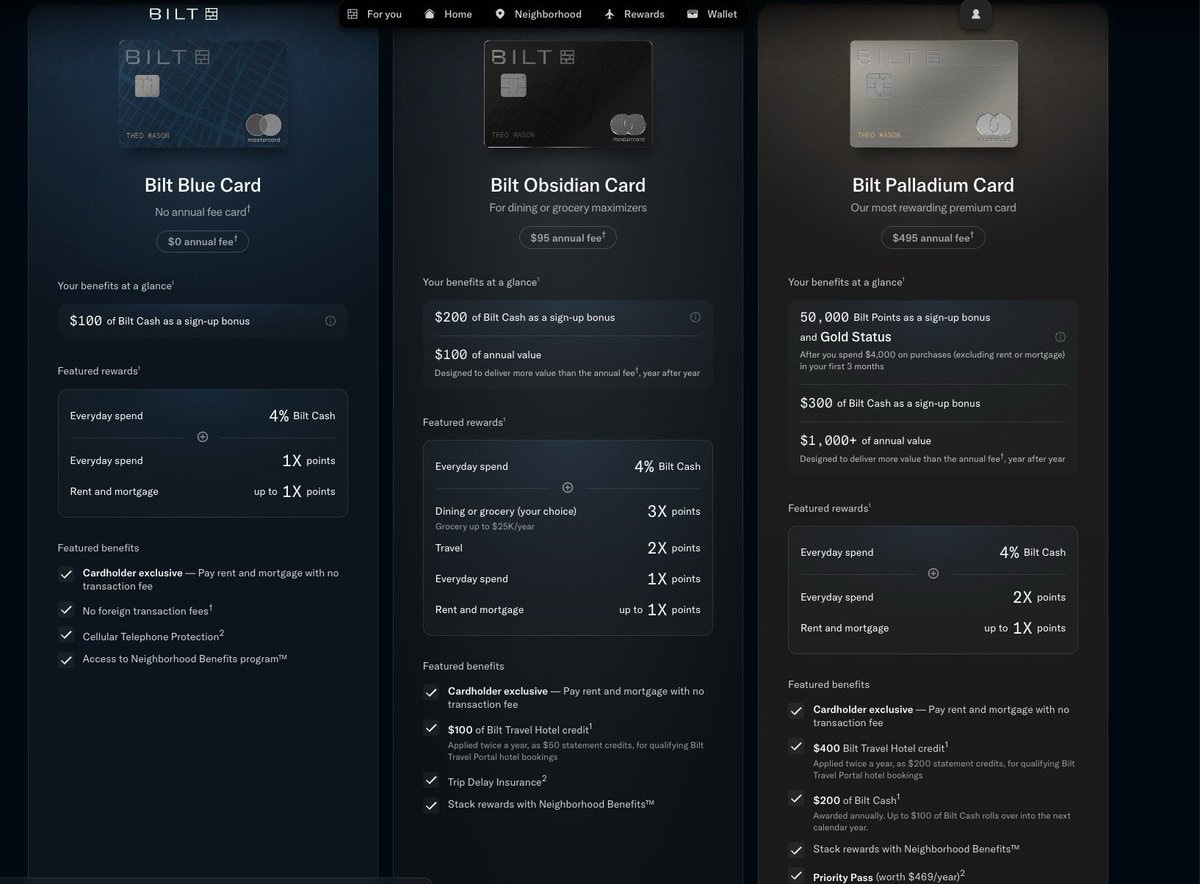
Task: Open the For you tab
Action: coord(374,14)
